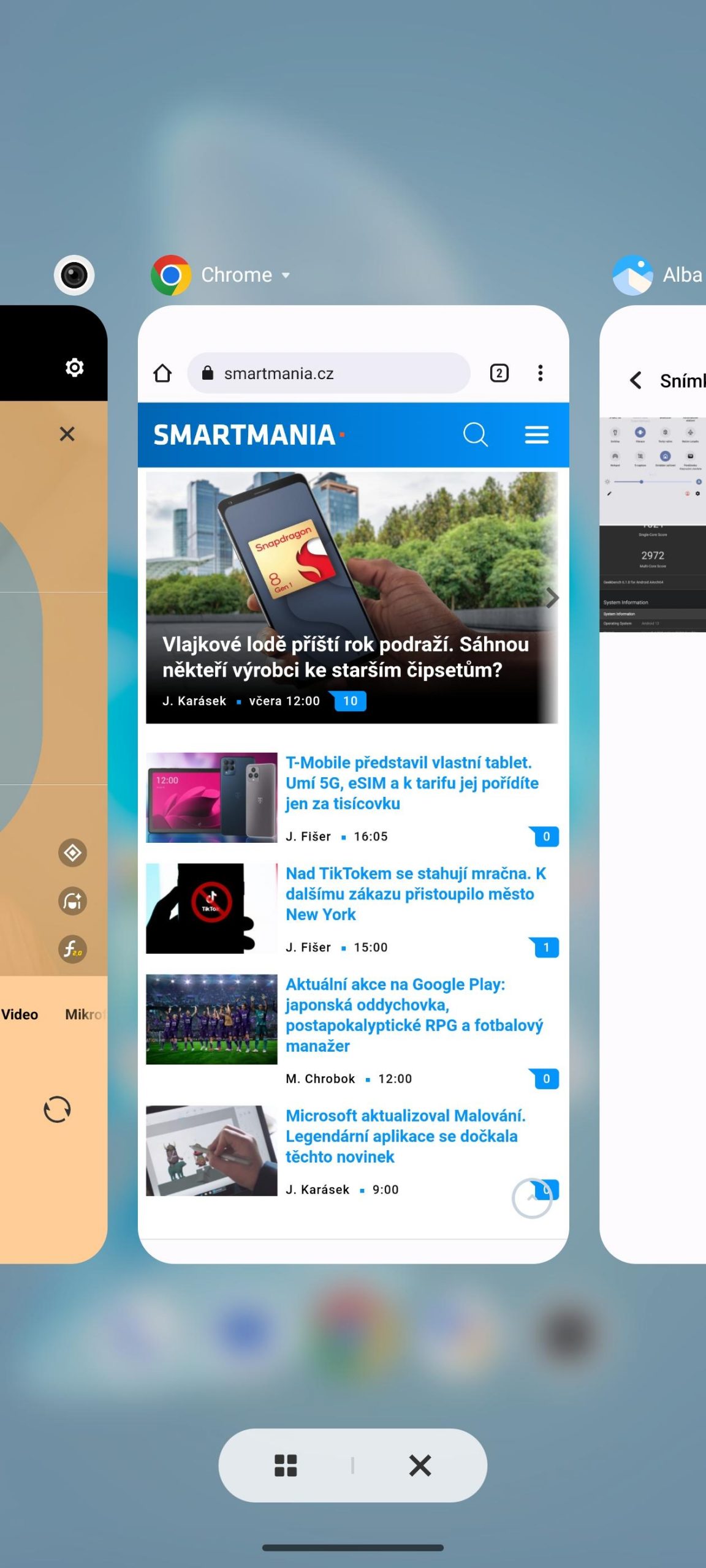Image resolution: width=706 pixels, height=1568 pixels.
Task: Open Chrome three-dot menu
Action: 540,373
